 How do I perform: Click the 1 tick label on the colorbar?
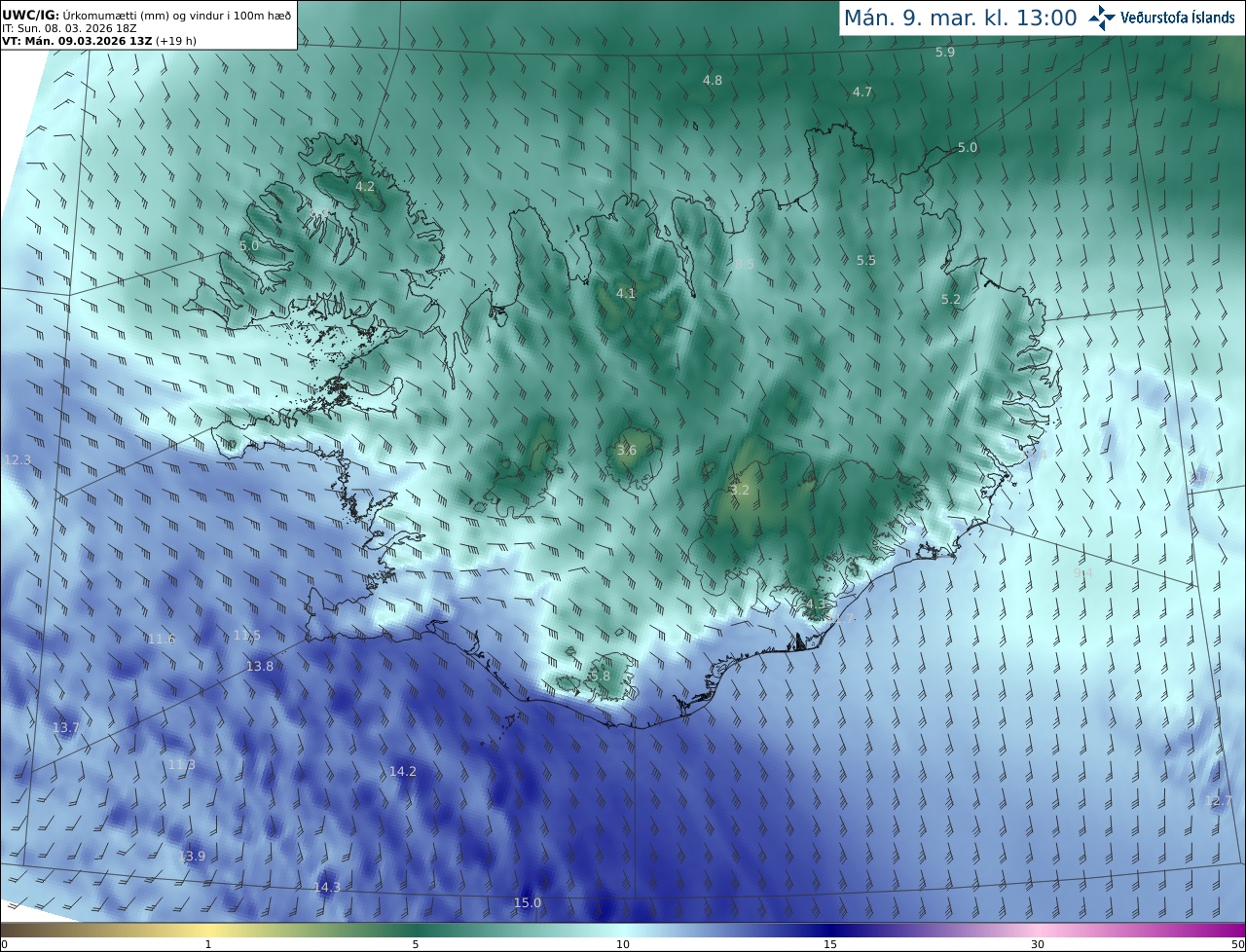208,944
